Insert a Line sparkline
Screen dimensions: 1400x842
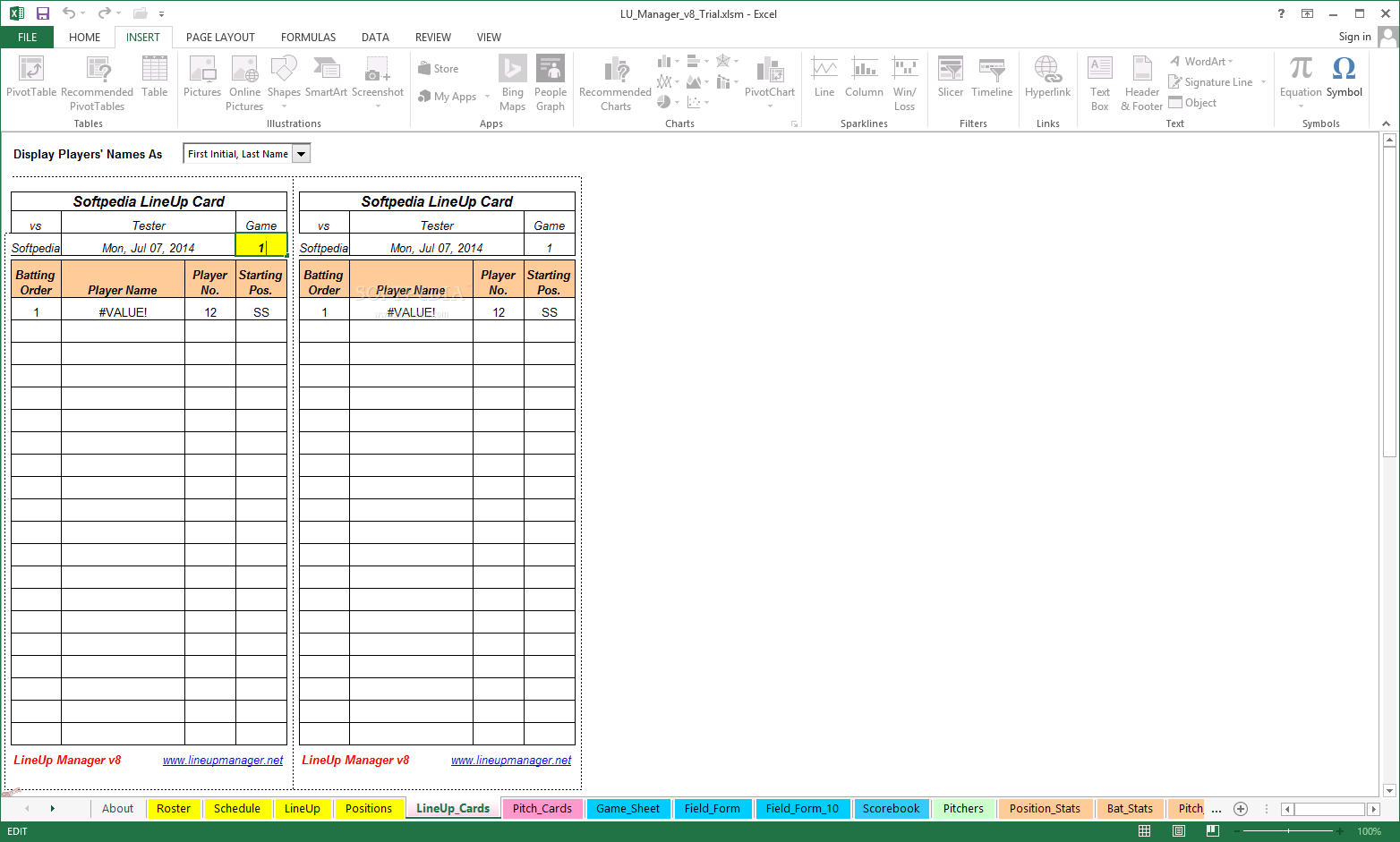click(824, 77)
